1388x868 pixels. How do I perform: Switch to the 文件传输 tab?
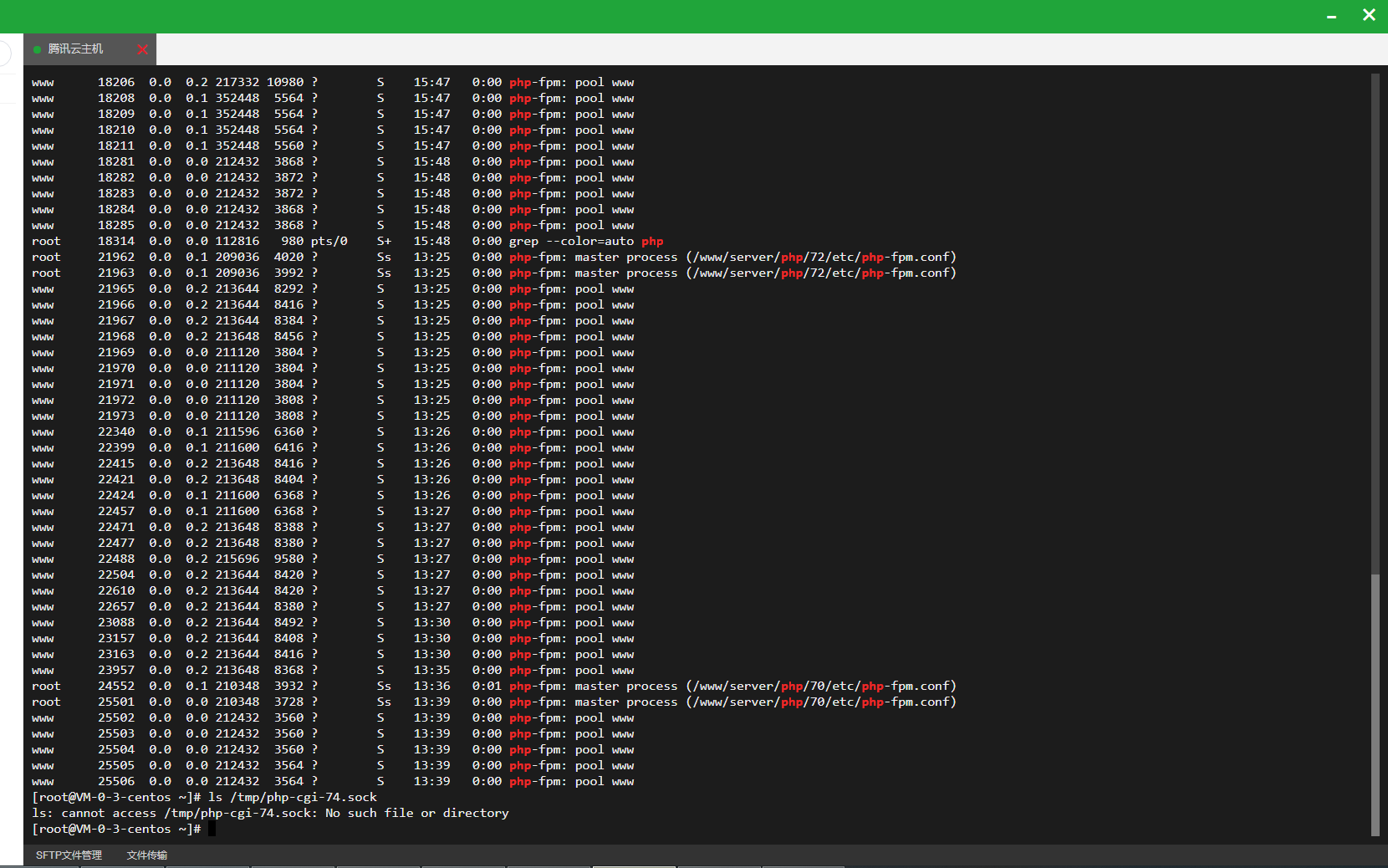[x=147, y=855]
